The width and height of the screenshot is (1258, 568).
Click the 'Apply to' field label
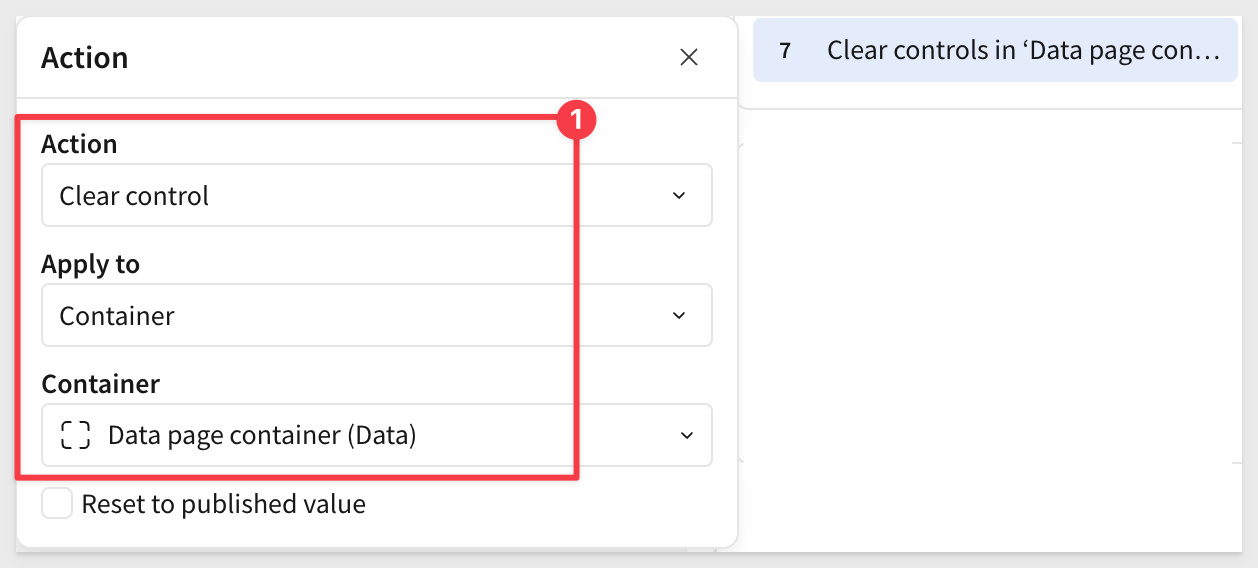coord(90,264)
